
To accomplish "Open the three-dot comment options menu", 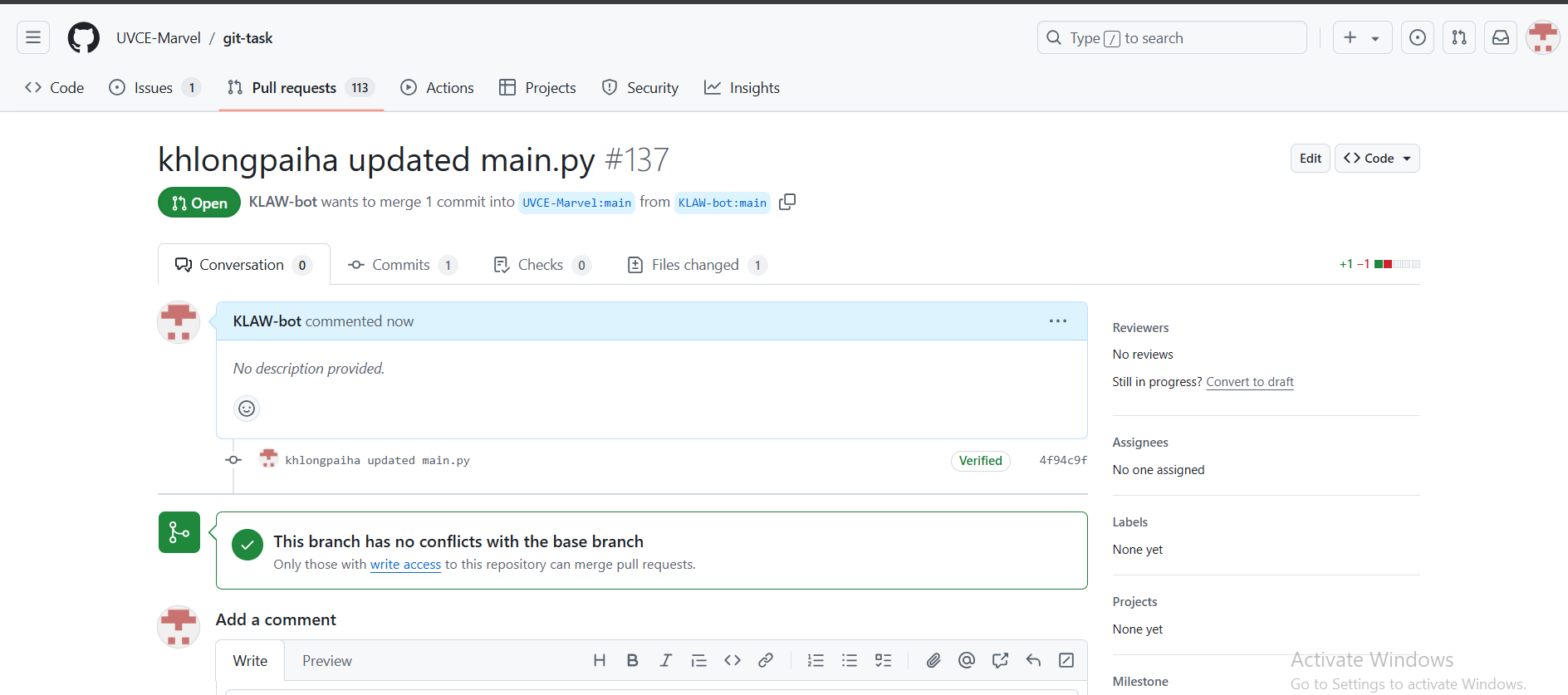I will 1057,321.
